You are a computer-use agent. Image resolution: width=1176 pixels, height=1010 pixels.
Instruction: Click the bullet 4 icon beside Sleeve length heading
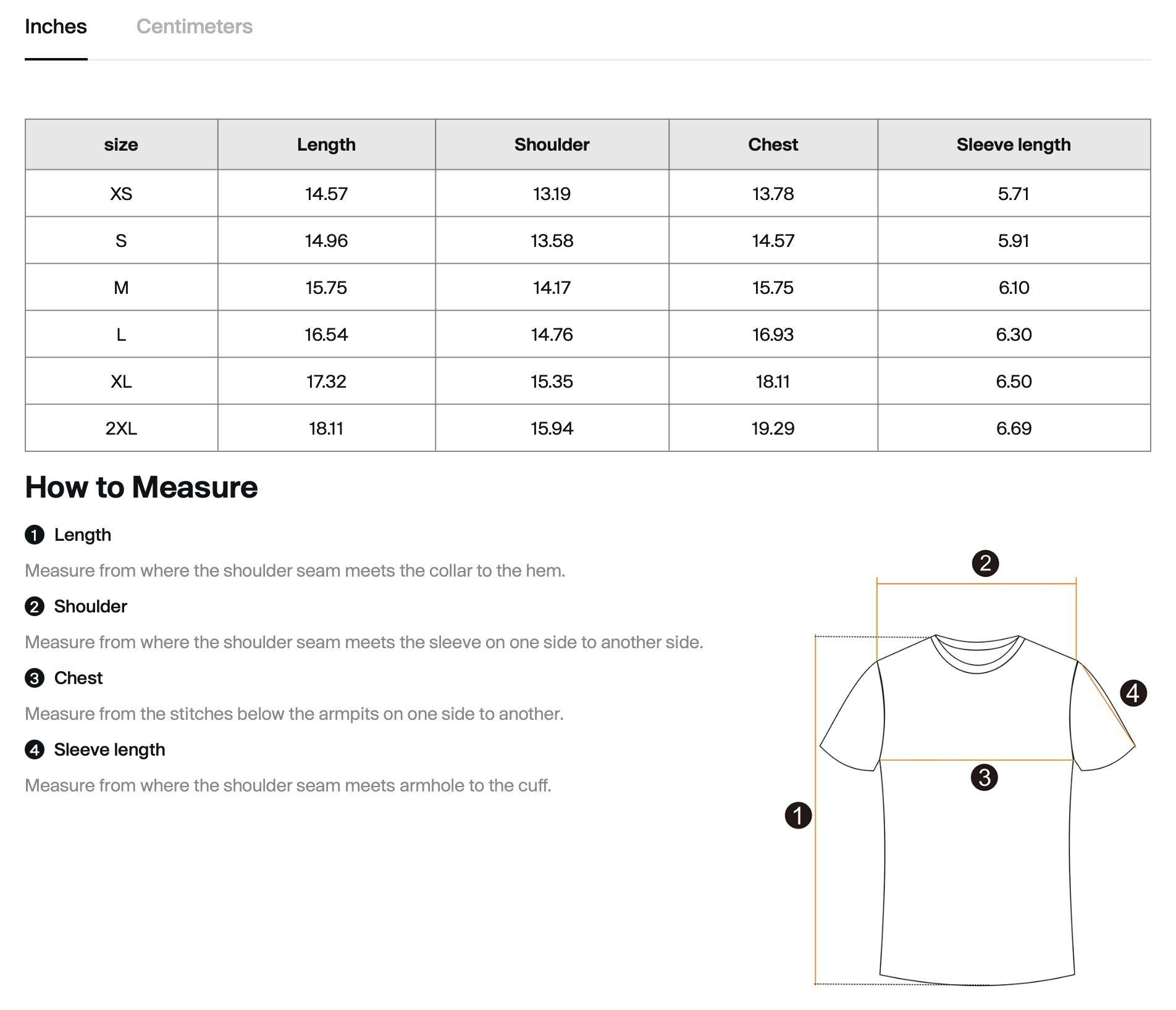coord(35,749)
